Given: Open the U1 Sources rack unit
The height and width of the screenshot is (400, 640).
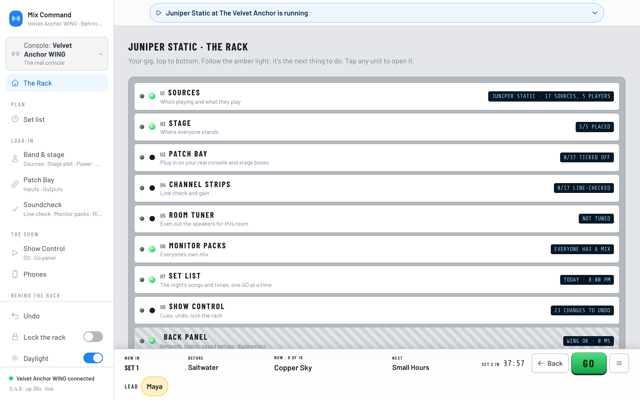Looking at the screenshot, I should [x=376, y=96].
